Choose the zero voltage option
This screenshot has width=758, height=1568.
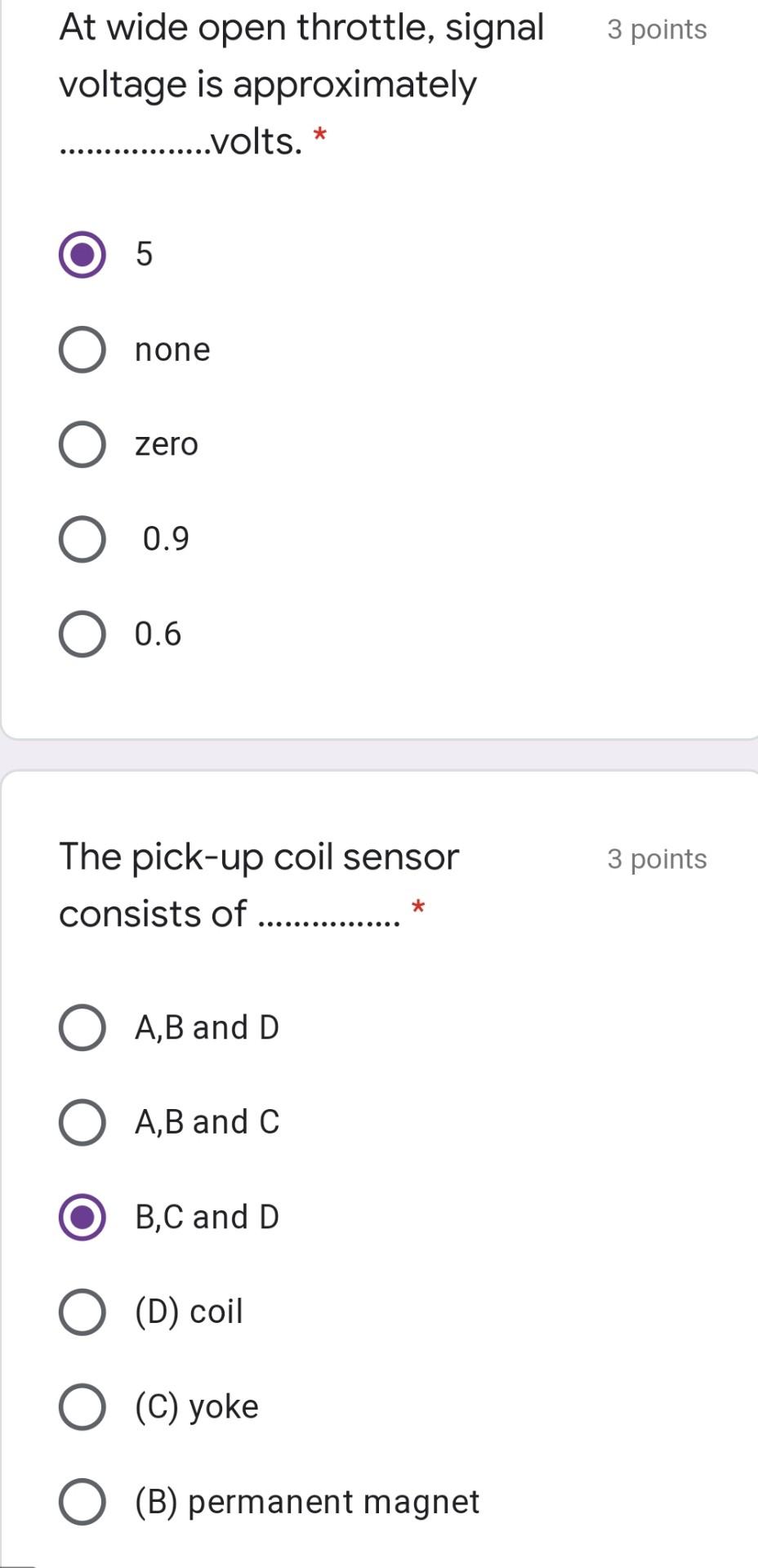82,444
